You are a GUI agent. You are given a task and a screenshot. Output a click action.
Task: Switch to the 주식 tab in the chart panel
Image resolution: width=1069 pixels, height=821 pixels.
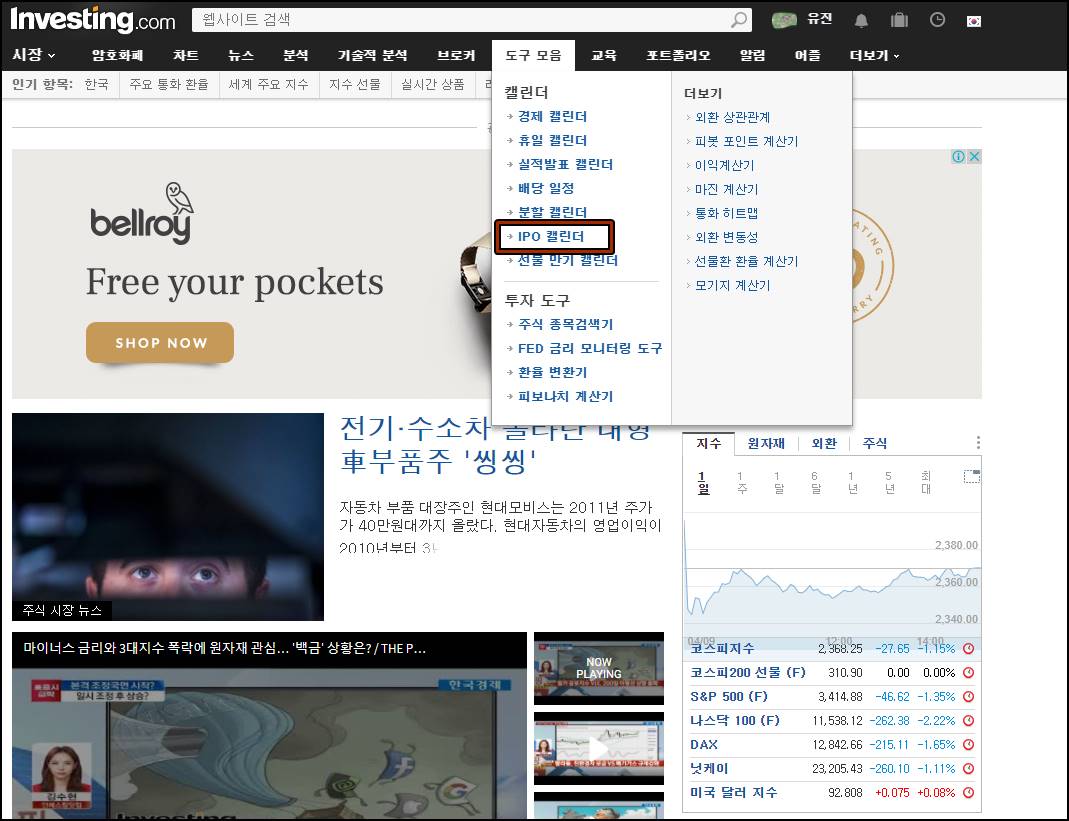click(x=875, y=443)
